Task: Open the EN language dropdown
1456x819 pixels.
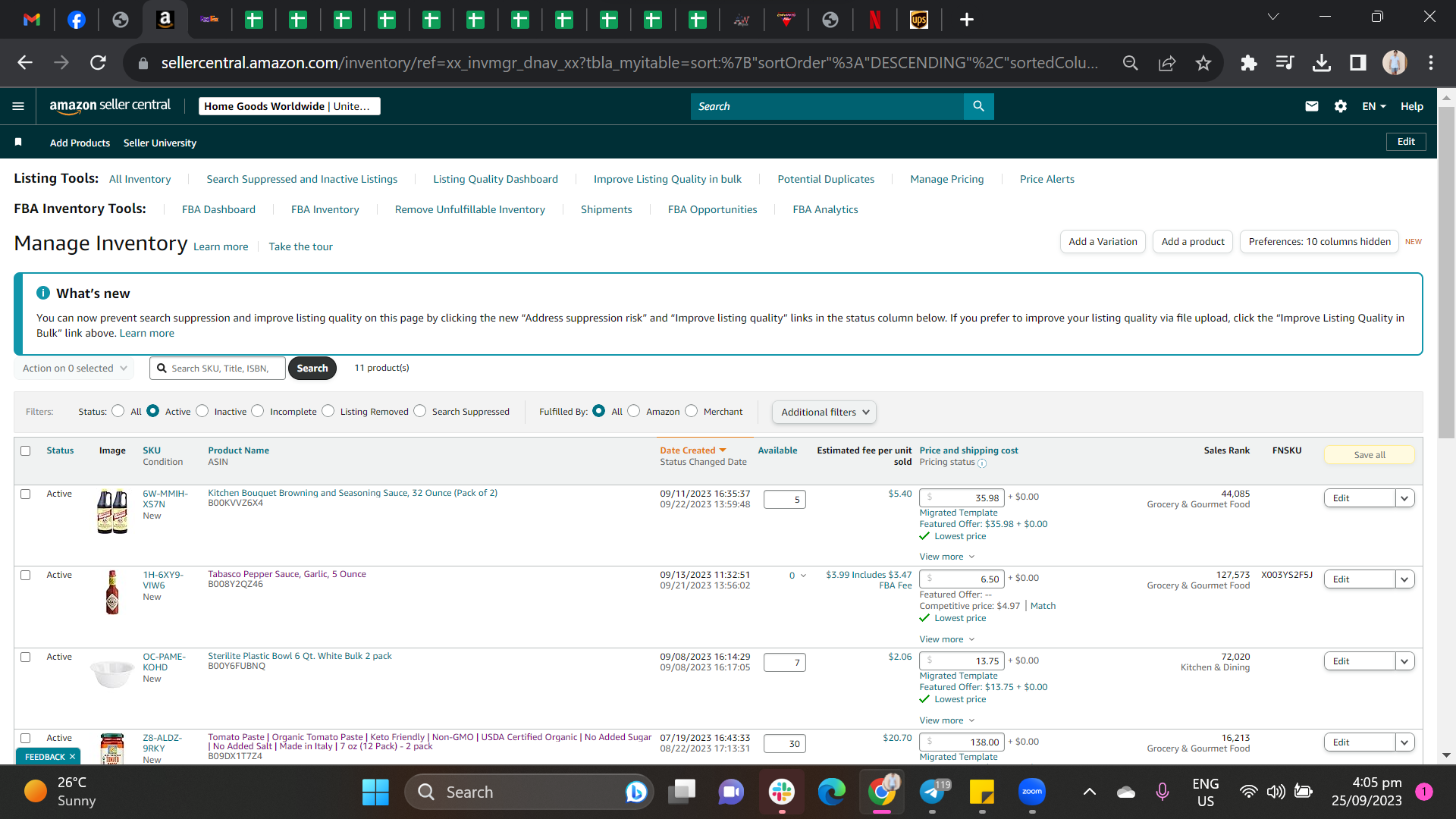Action: [x=1374, y=106]
